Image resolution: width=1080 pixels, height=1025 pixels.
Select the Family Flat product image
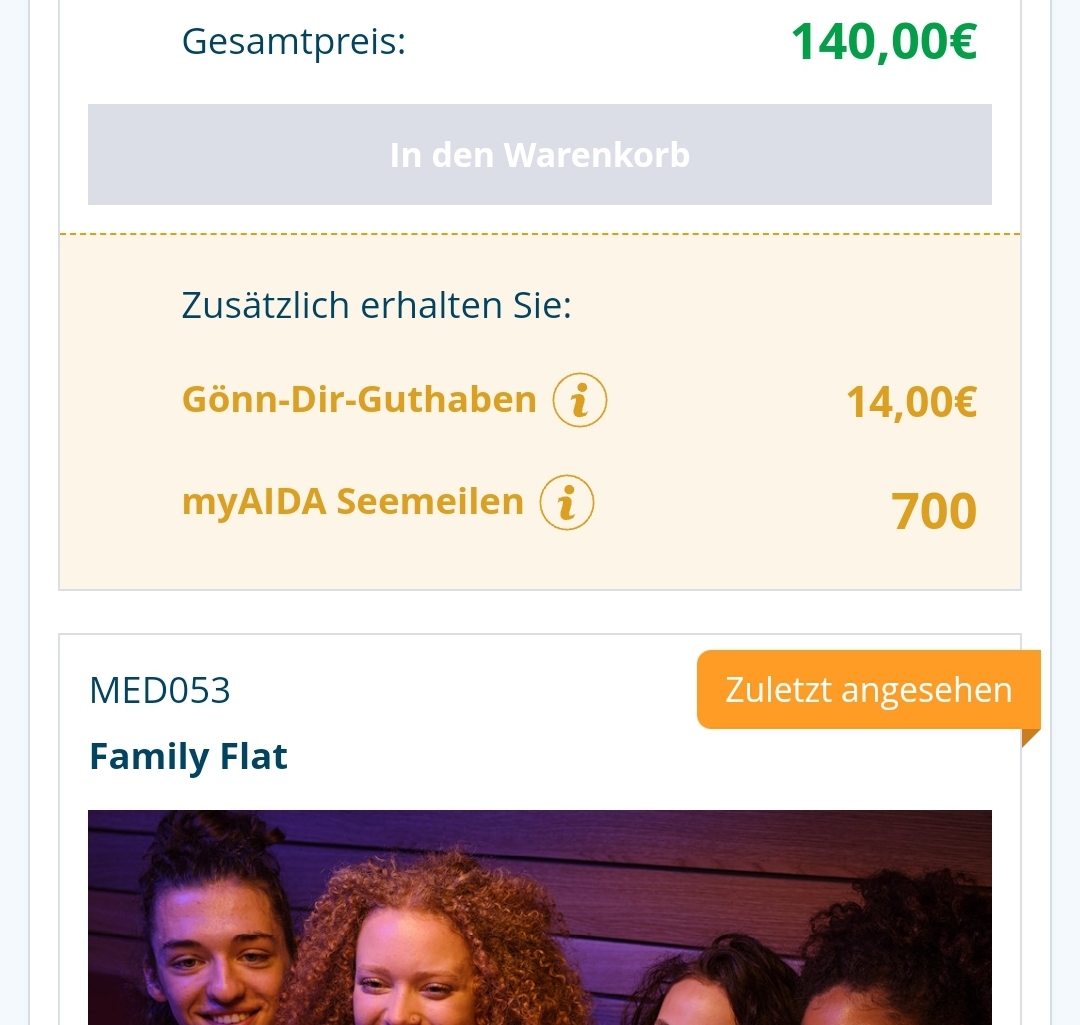coord(540,916)
